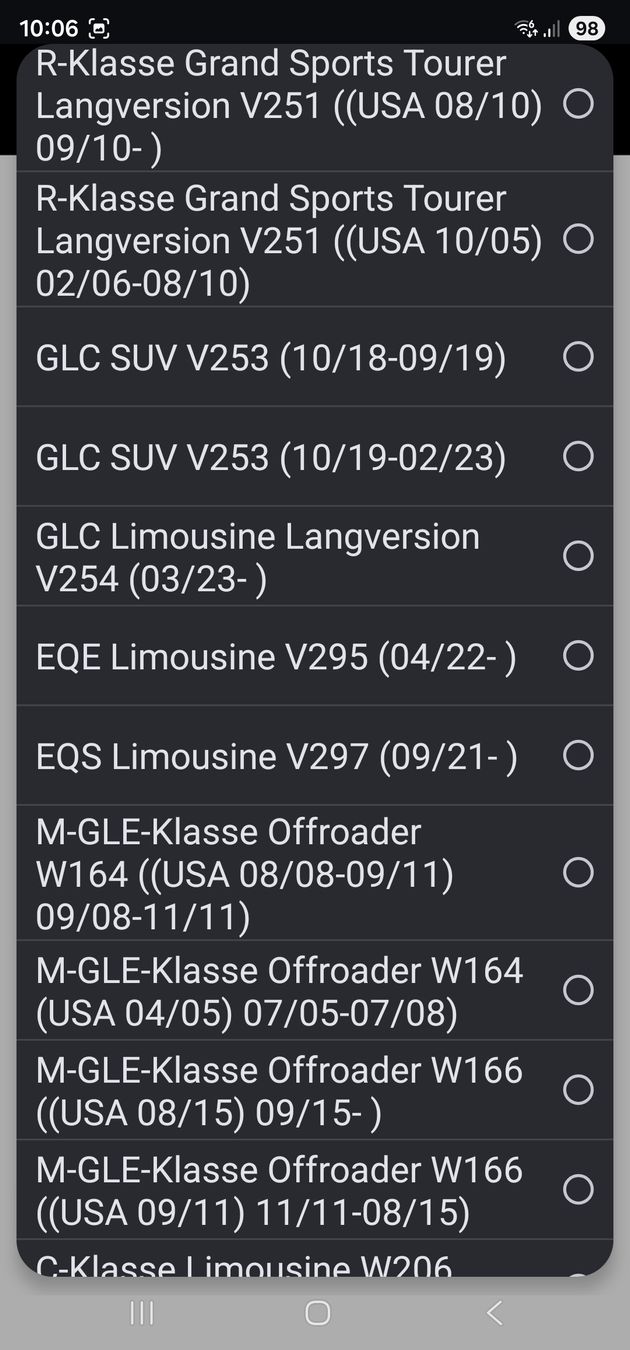
Task: Select EQS Limousine V297 radio button
Action: (x=578, y=756)
